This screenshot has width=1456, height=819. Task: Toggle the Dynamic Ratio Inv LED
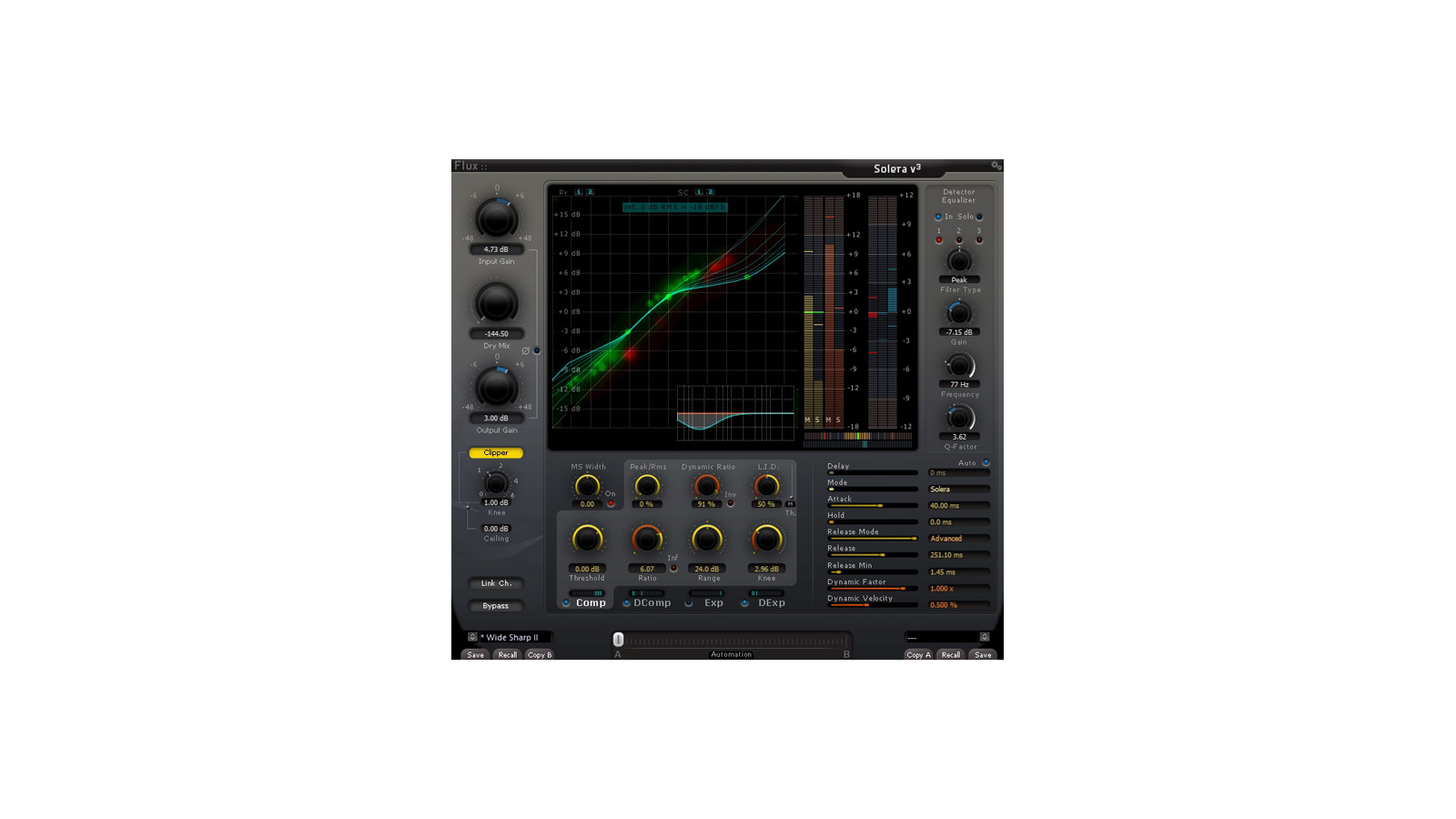point(731,503)
